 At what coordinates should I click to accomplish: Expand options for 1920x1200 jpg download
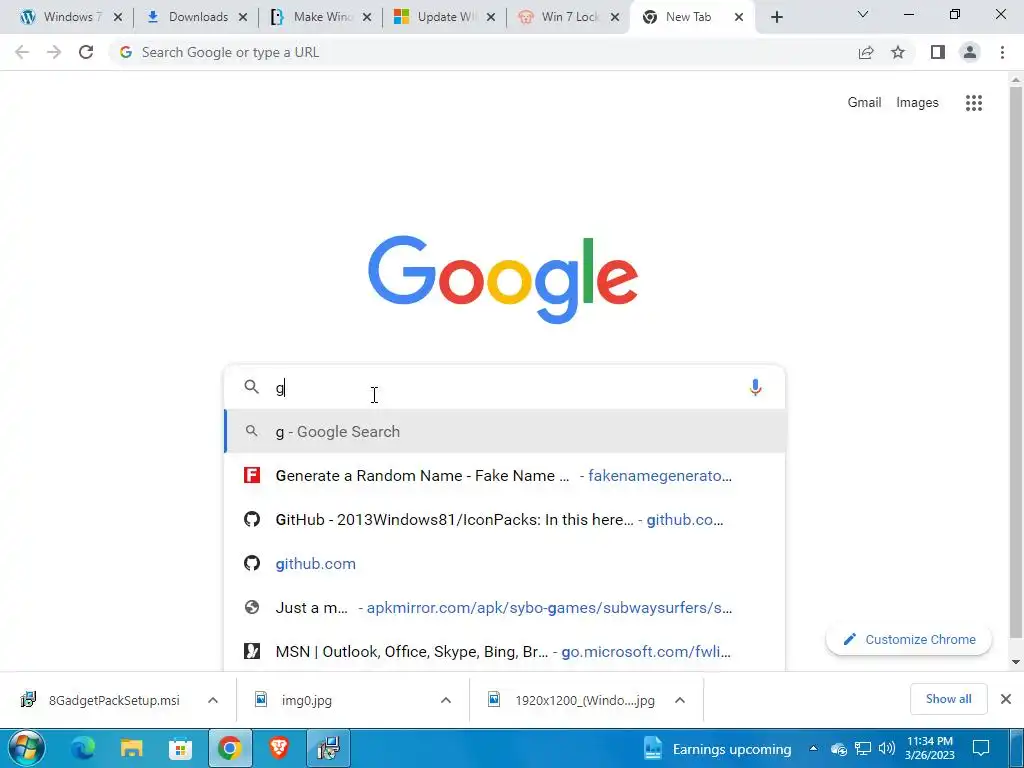coord(680,700)
